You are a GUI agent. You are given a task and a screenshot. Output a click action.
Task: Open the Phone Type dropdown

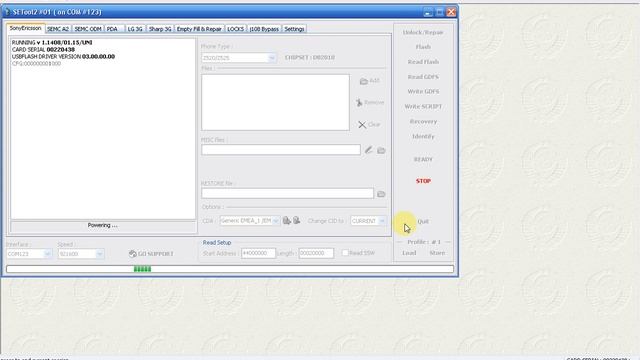(272, 58)
